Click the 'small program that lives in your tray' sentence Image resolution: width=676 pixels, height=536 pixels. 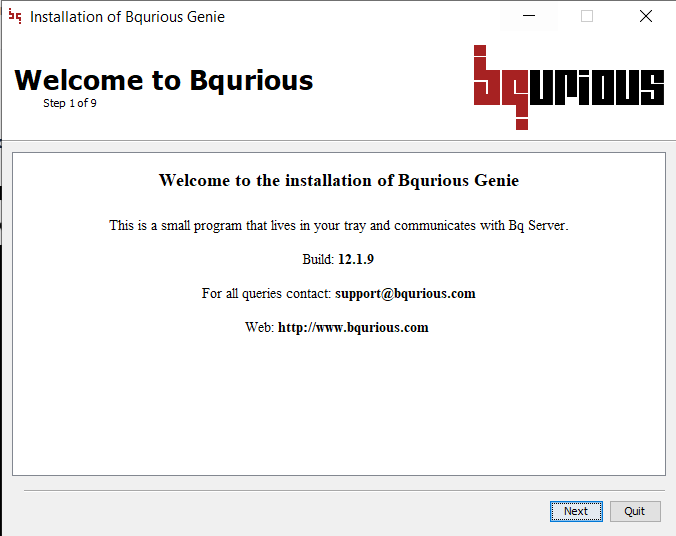(x=339, y=226)
